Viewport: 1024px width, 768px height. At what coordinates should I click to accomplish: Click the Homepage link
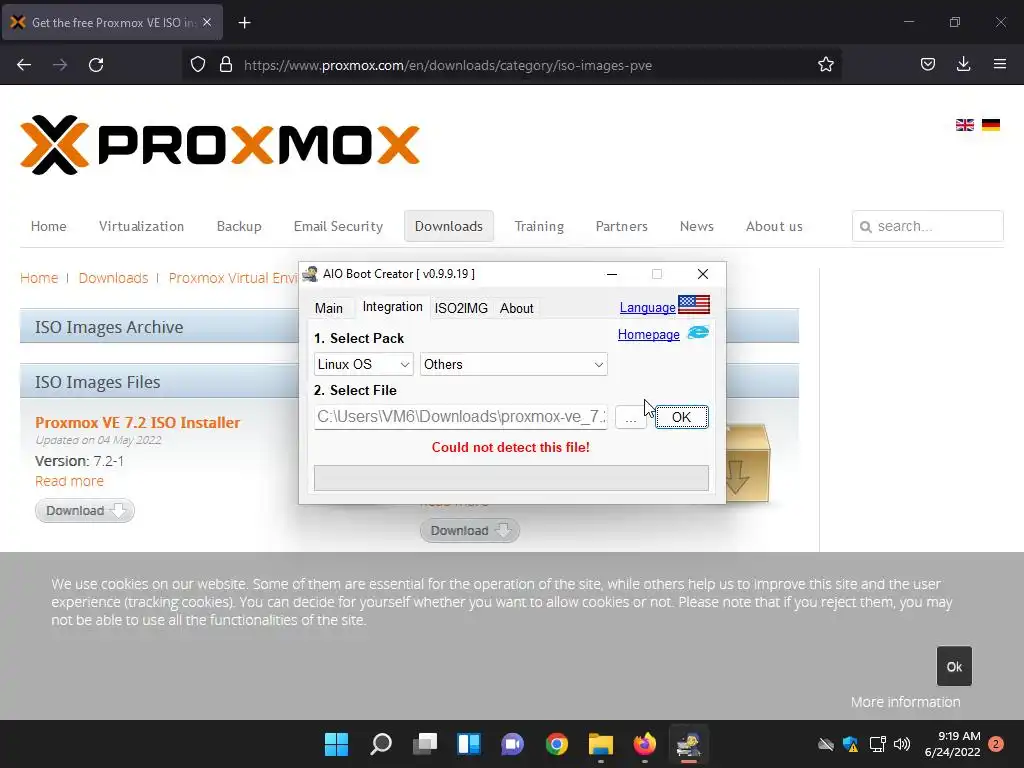(648, 334)
